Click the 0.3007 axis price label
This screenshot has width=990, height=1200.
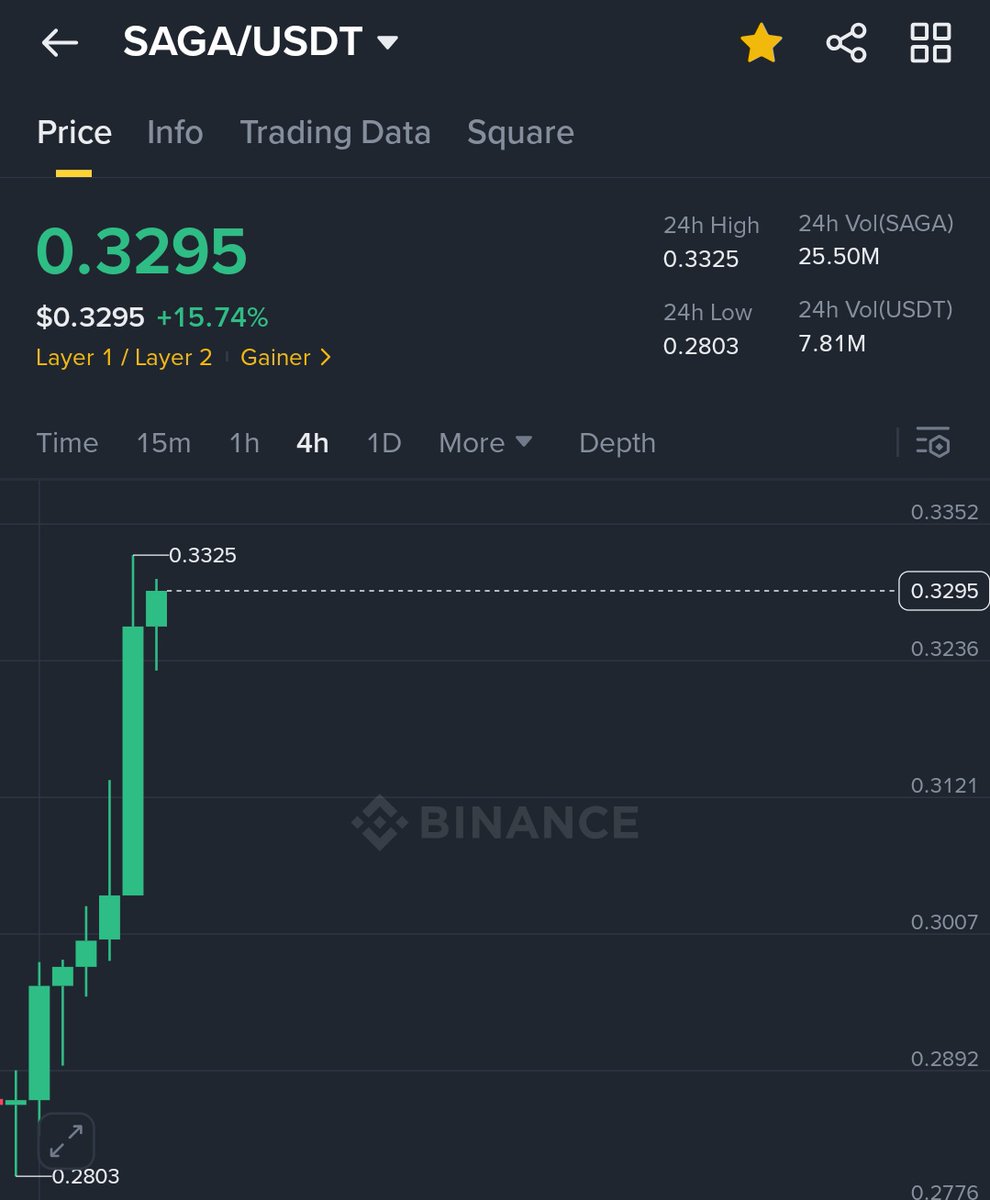click(944, 922)
